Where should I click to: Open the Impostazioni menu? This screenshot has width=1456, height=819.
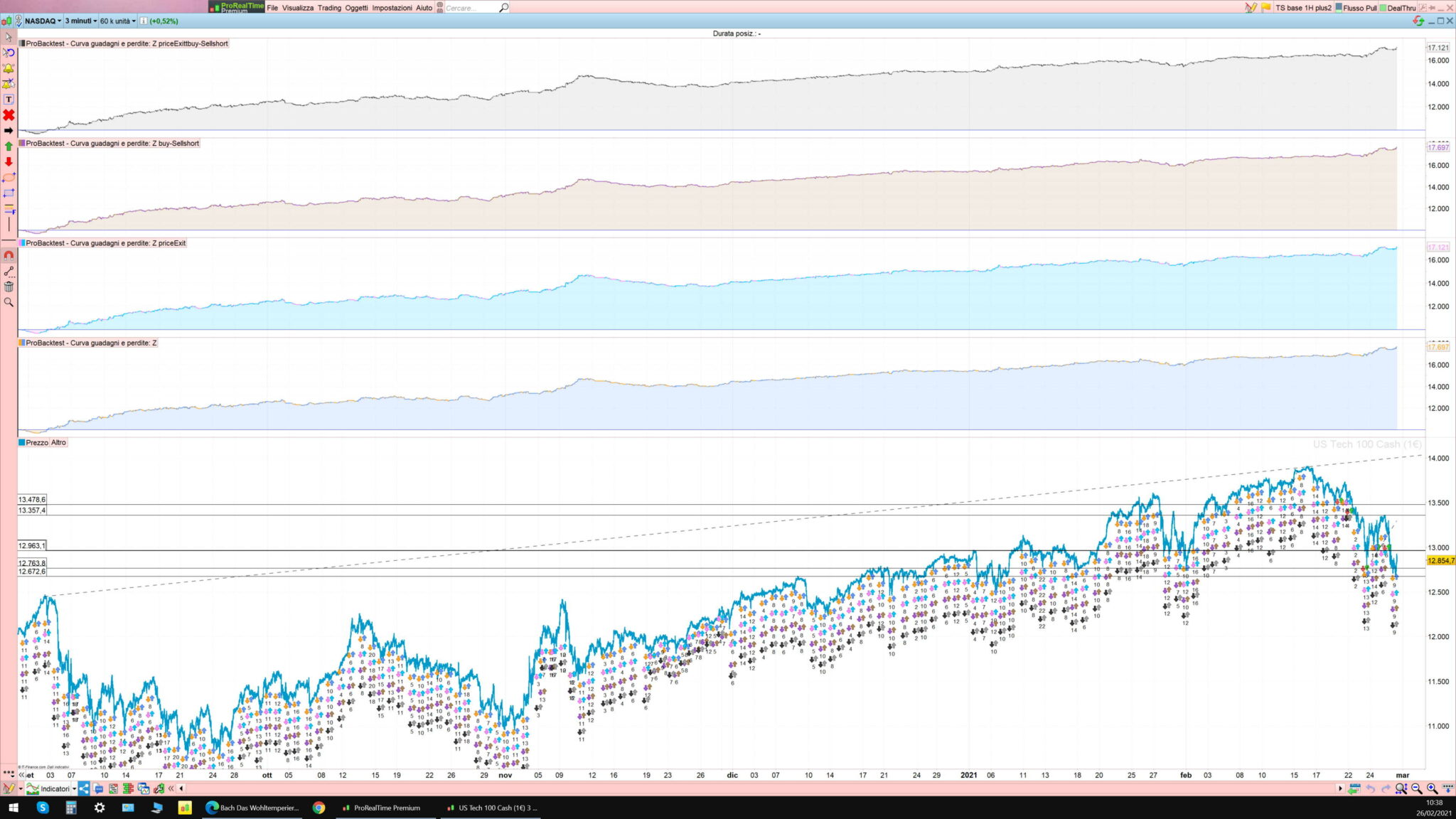[x=392, y=8]
